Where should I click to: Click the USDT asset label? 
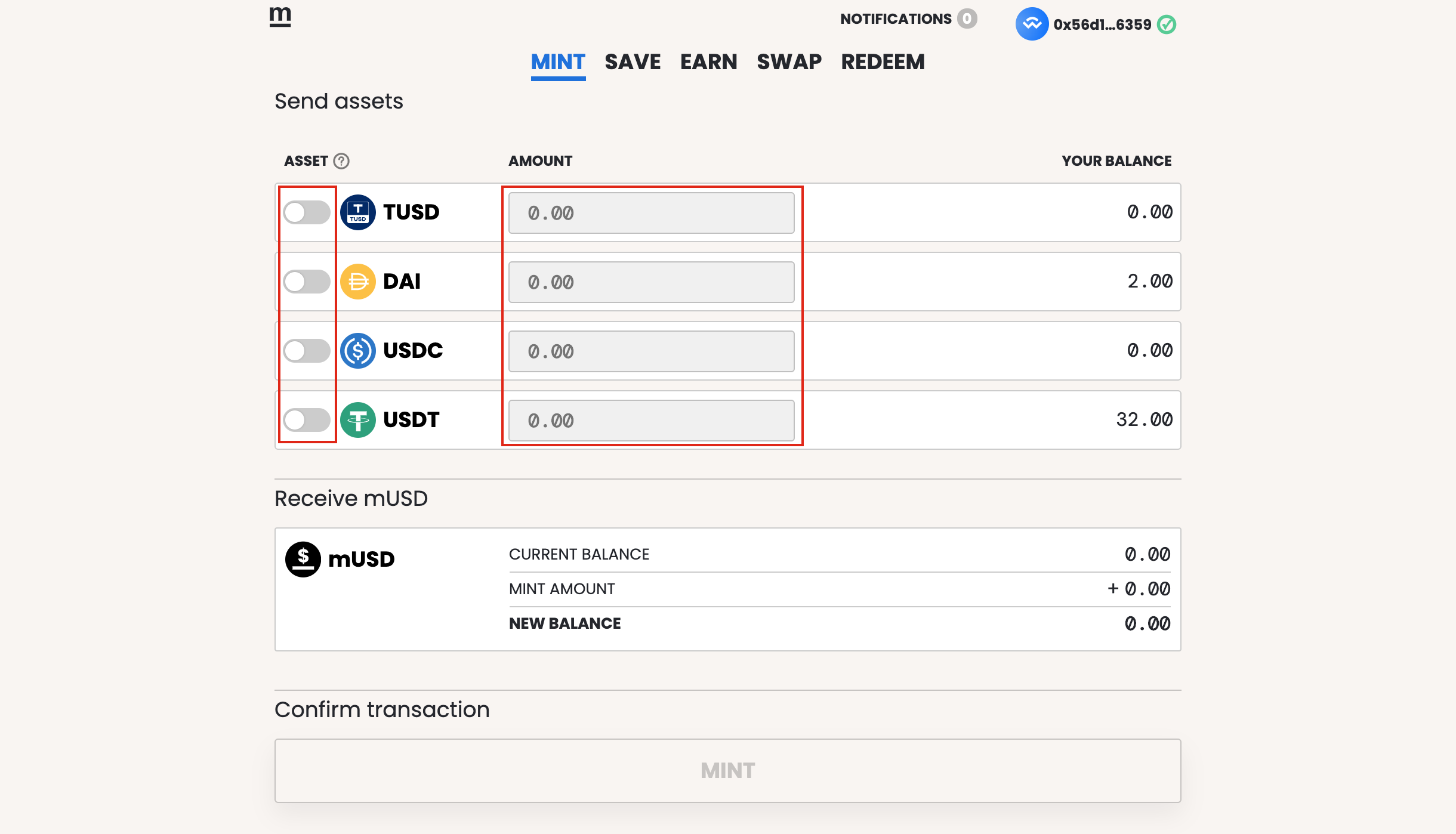coord(411,420)
